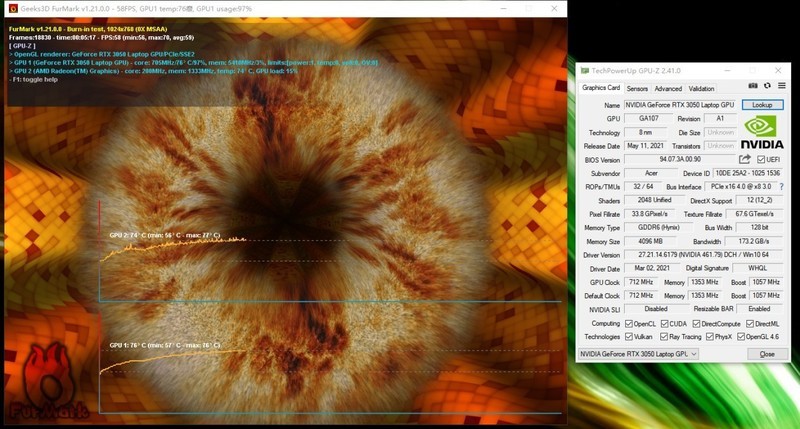Toggle the OpenCL checkbox
Viewport: 800px width, 429px height.
(630, 323)
